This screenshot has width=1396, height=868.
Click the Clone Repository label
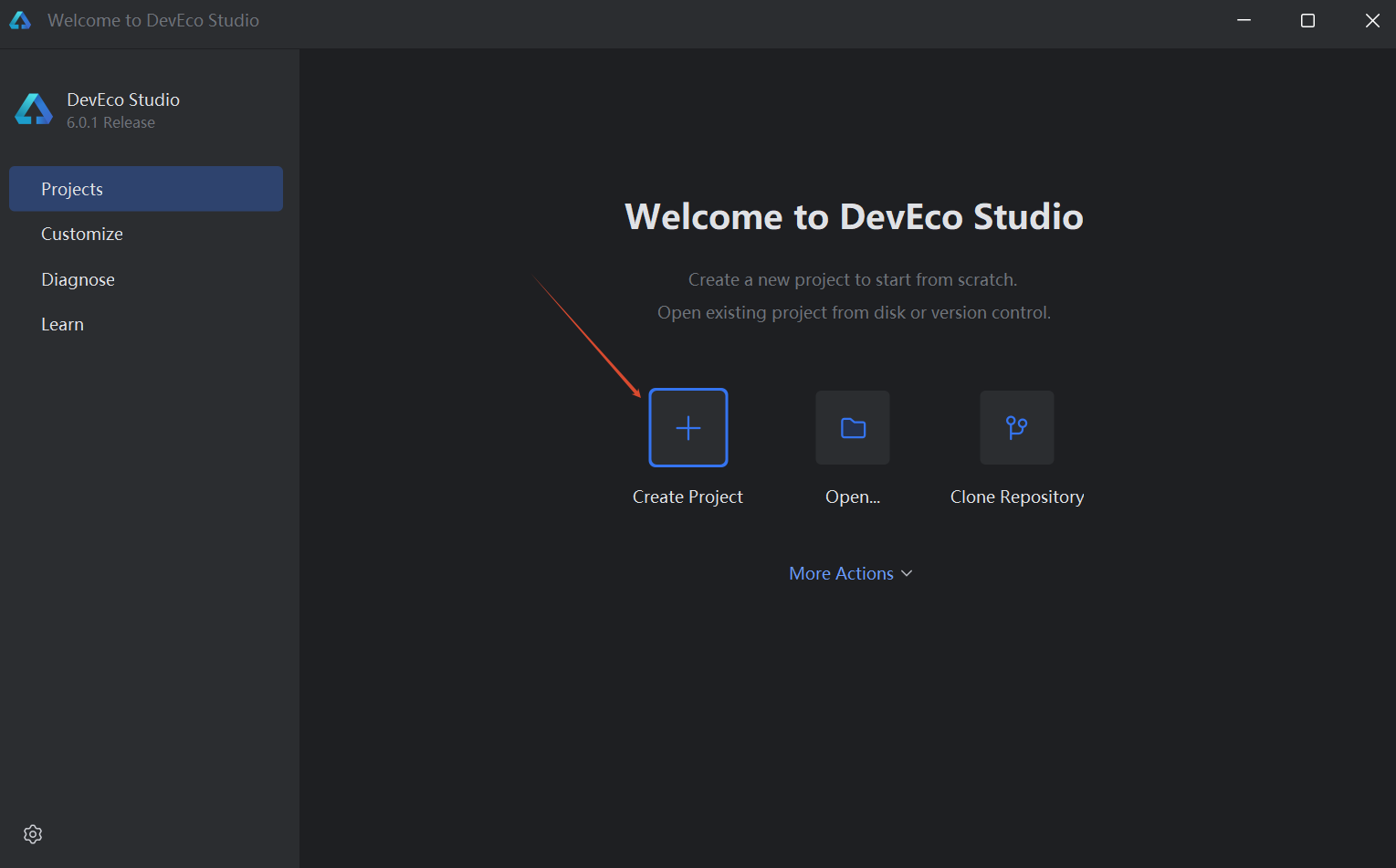coord(1017,497)
